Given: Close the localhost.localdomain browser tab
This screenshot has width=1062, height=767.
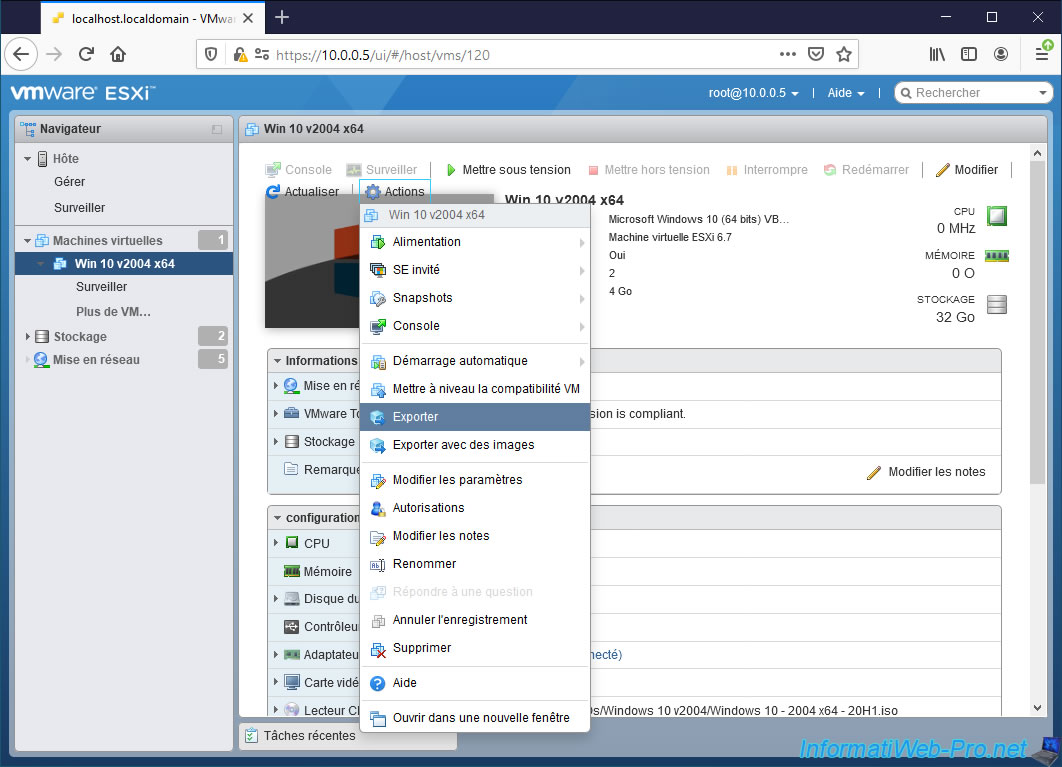Looking at the screenshot, I should pos(248,18).
